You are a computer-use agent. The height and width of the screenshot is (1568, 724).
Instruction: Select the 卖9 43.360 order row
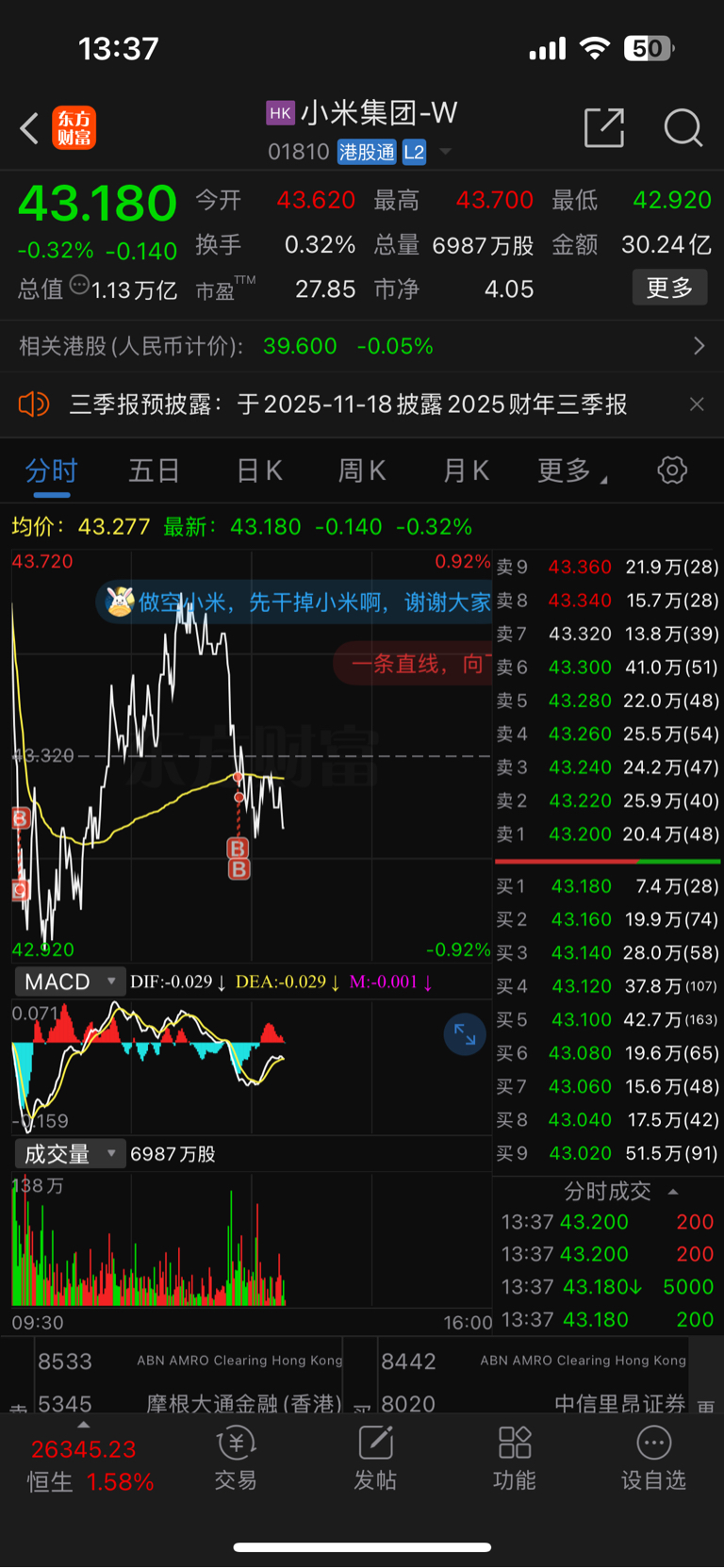[x=608, y=567]
